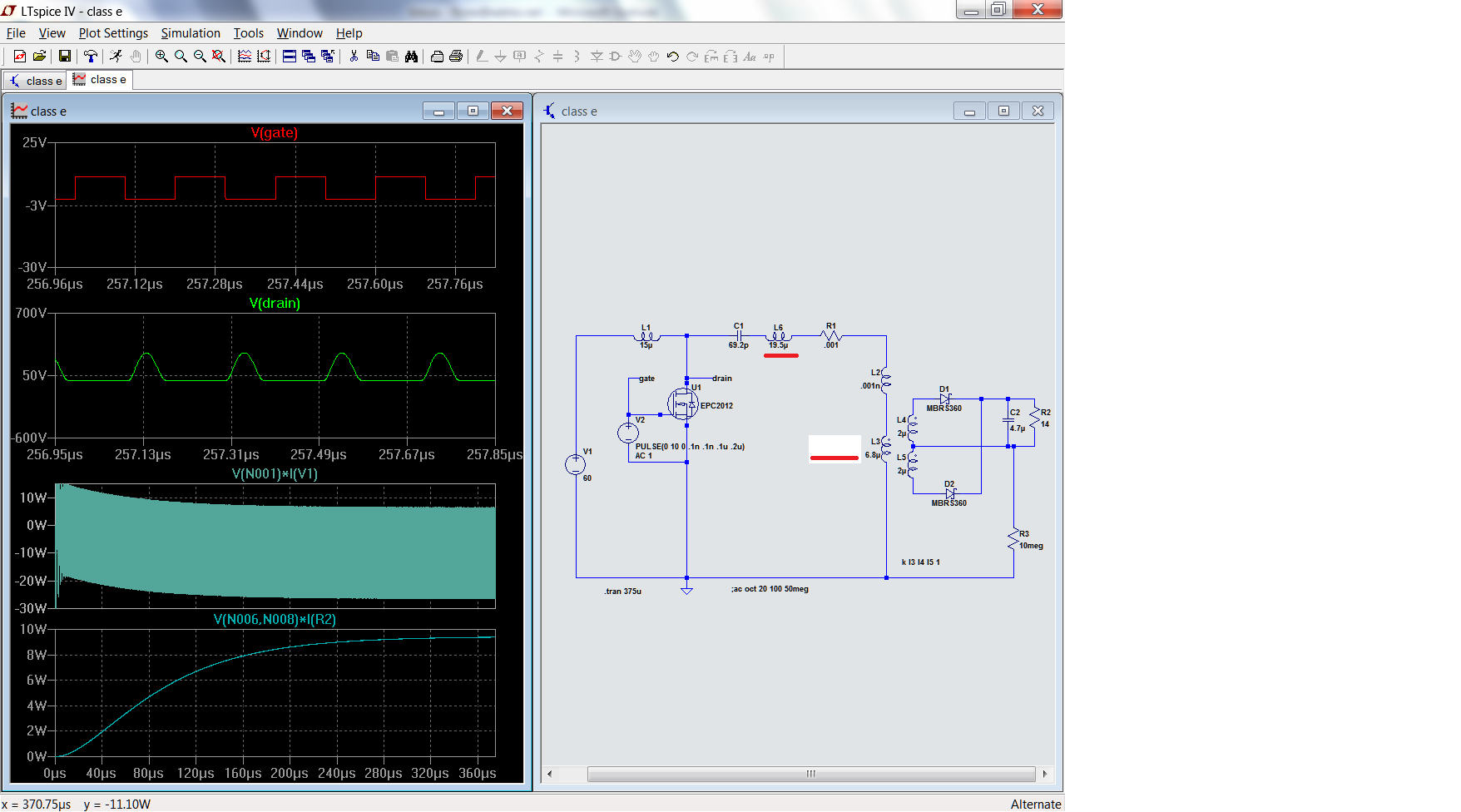Select the Diode component tool
Screen dimensions: 1461x812
pos(597,57)
